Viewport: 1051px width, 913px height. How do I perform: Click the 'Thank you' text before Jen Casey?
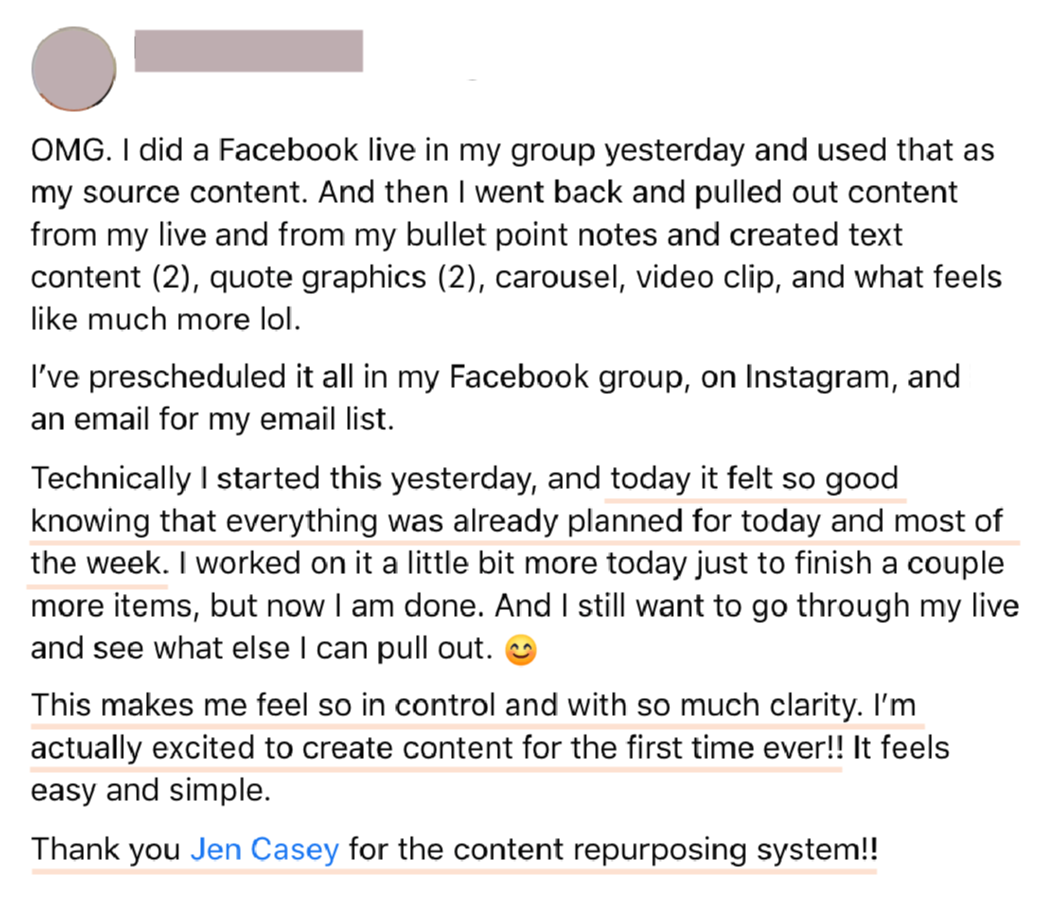pyautogui.click(x=106, y=849)
